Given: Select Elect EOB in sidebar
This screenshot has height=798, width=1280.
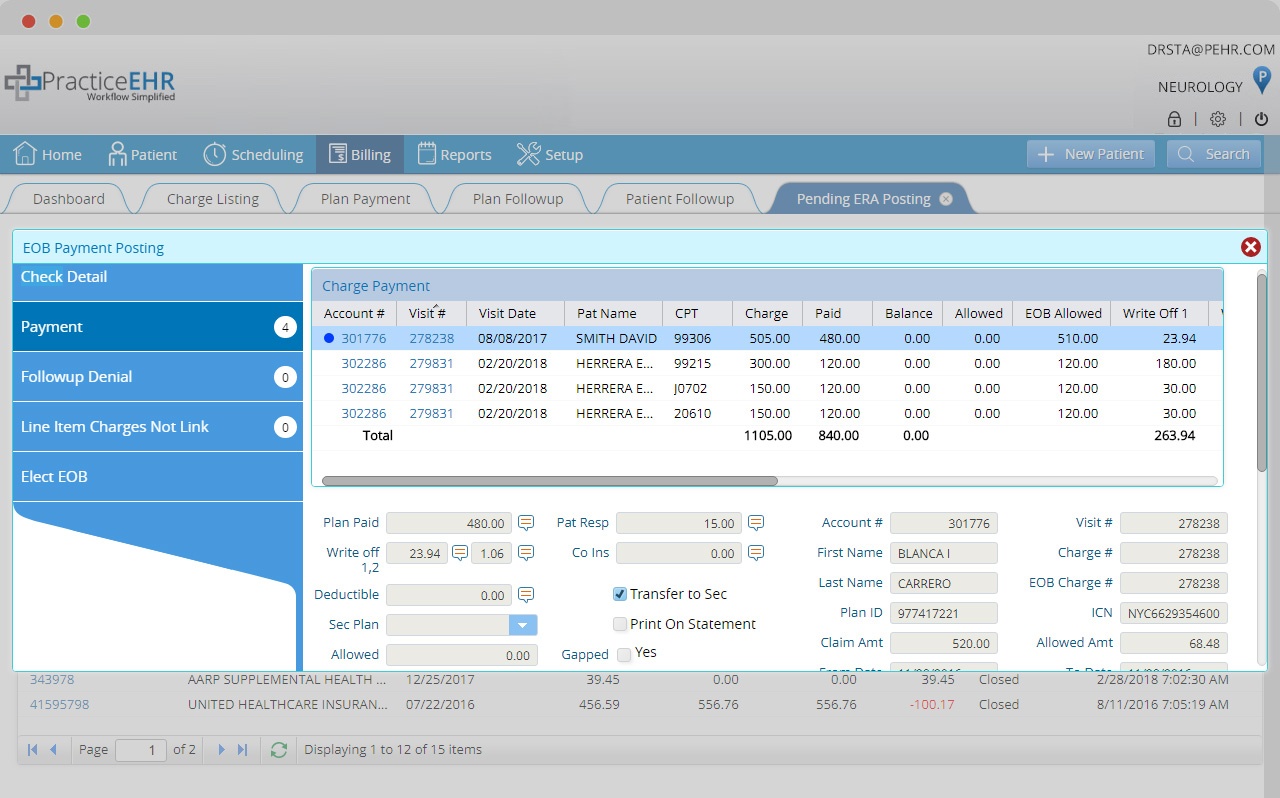Looking at the screenshot, I should [157, 477].
